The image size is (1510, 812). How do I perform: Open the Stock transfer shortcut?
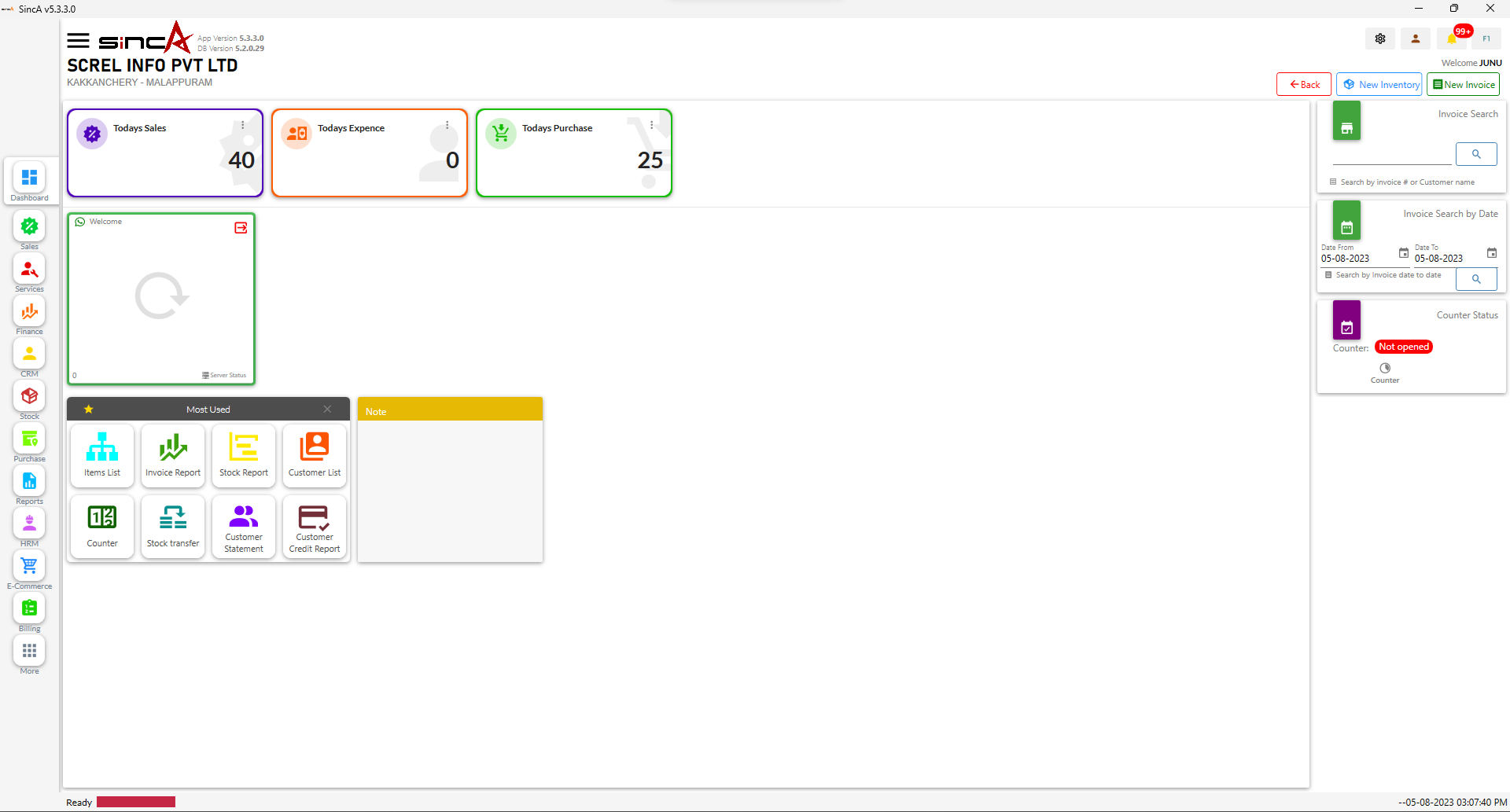173,526
